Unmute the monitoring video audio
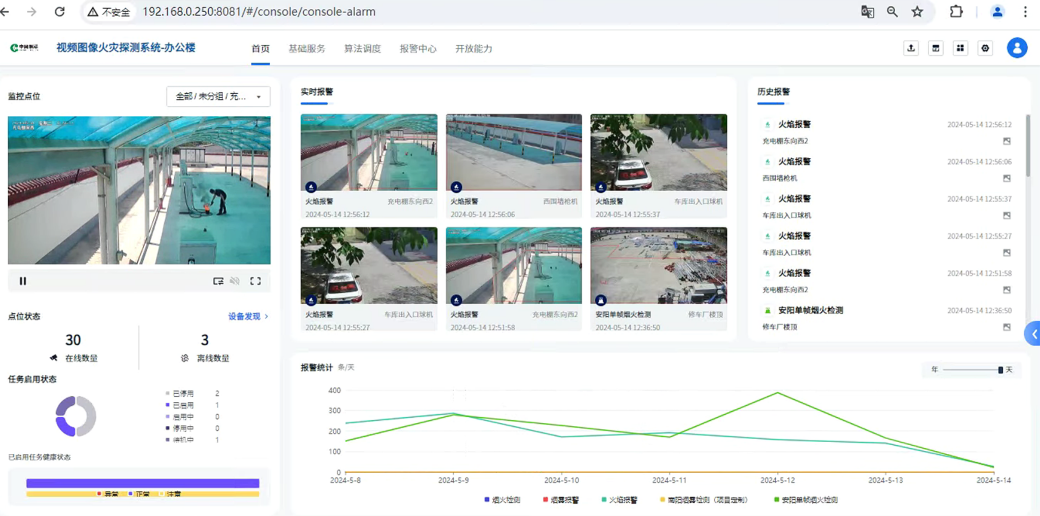Image resolution: width=1040 pixels, height=516 pixels. click(x=235, y=281)
